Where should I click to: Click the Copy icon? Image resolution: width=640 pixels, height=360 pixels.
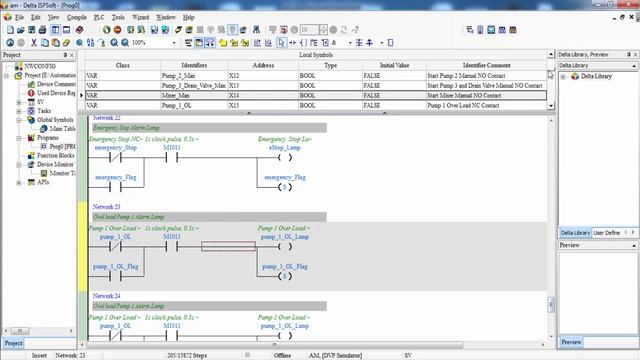click(45, 42)
